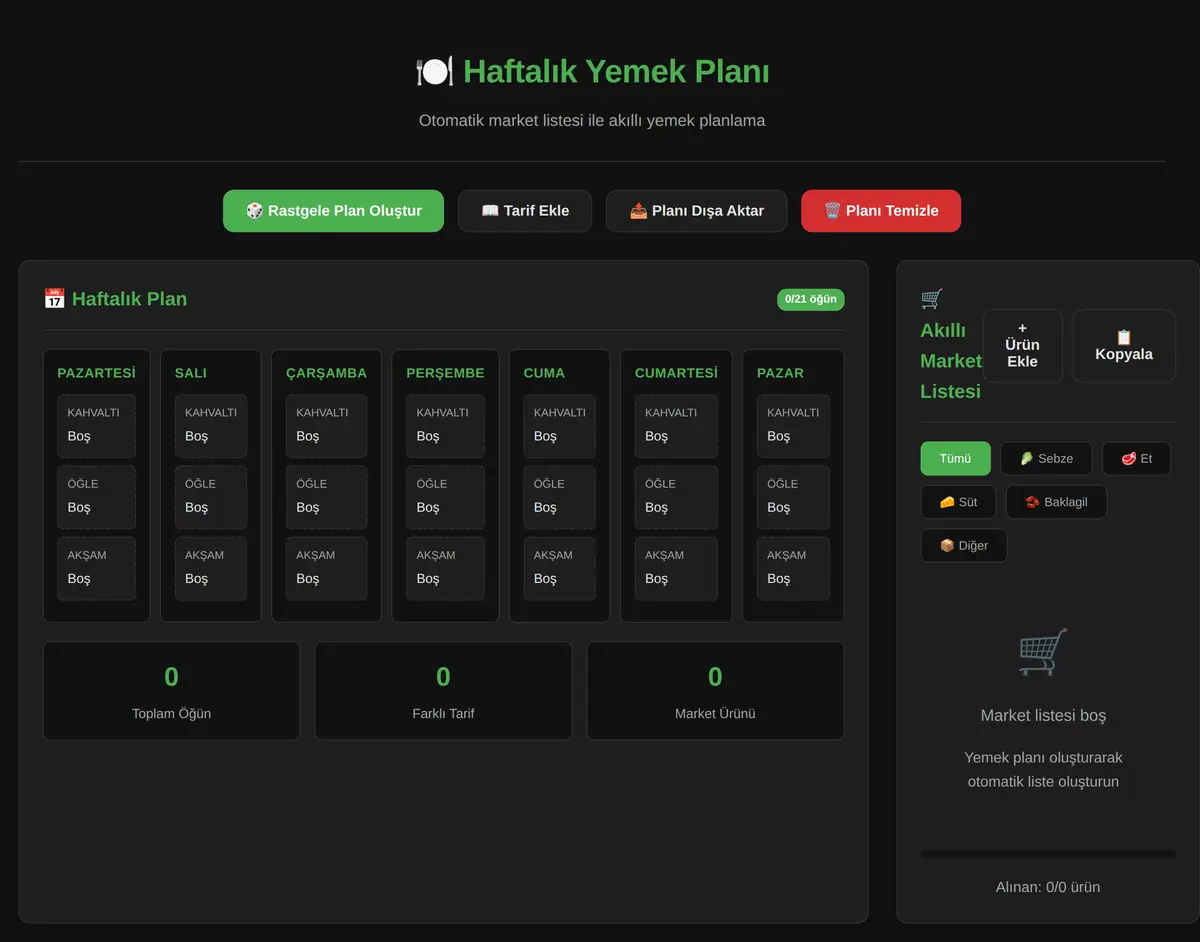Click the Market listesi boş message
Viewport: 1200px width, 942px height.
tap(1043, 715)
